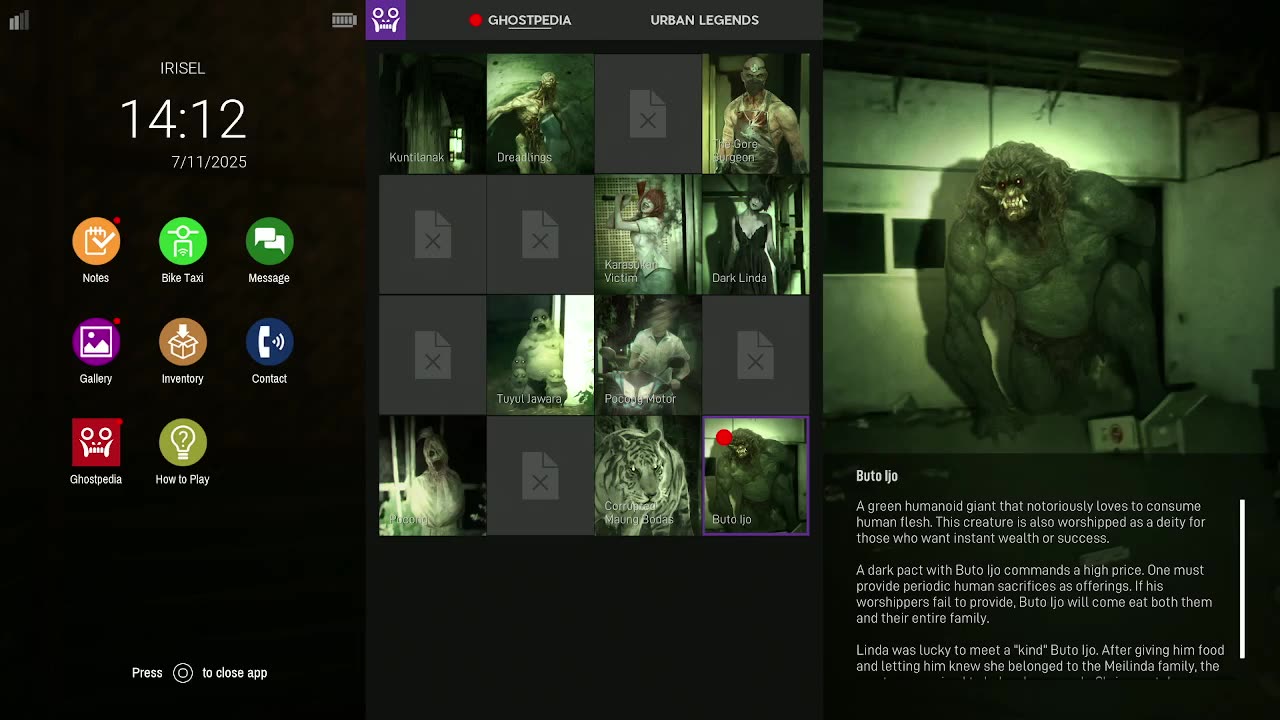Open the Message app icon
The height and width of the screenshot is (720, 1280).
click(269, 241)
